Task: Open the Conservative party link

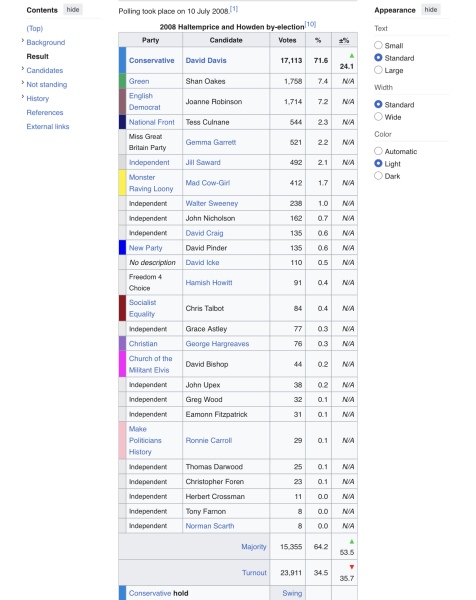Action: coord(152,60)
